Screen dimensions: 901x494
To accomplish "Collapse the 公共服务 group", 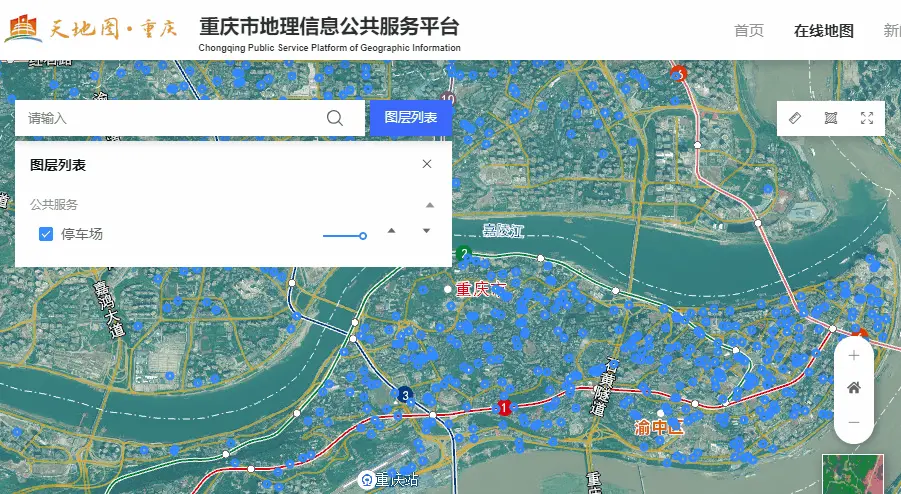I will tap(429, 205).
